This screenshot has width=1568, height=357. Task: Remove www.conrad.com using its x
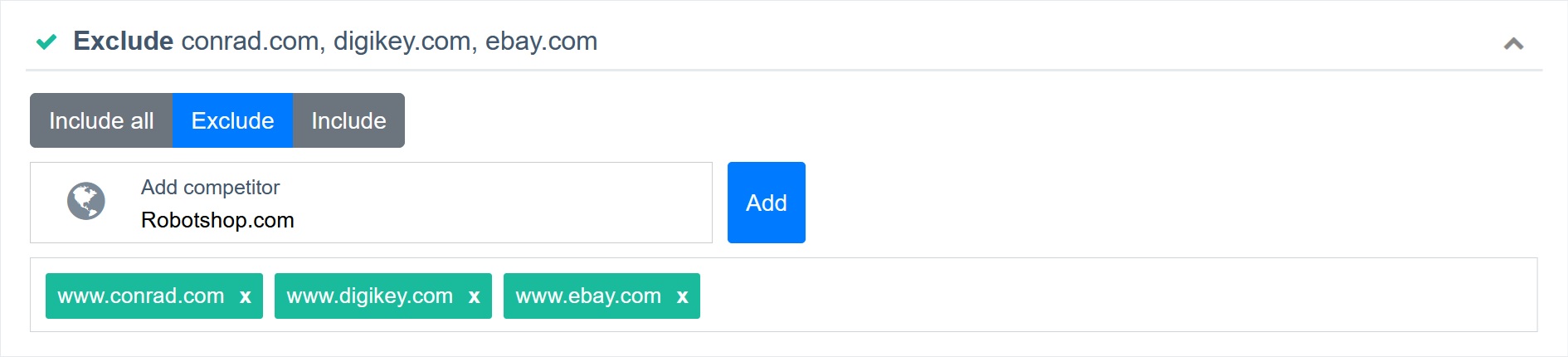246,296
